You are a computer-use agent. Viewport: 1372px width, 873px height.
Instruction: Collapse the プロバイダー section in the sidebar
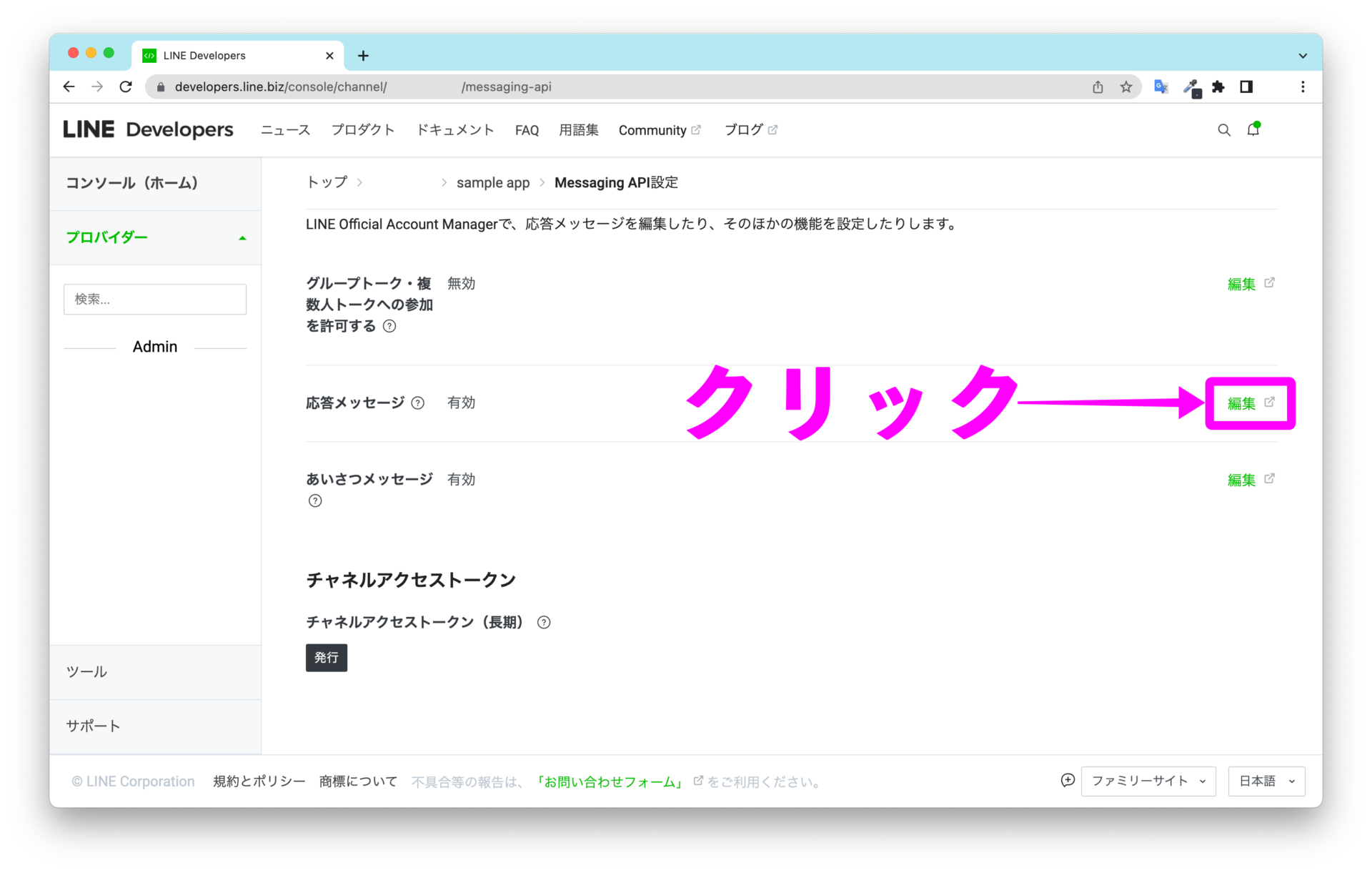(242, 237)
